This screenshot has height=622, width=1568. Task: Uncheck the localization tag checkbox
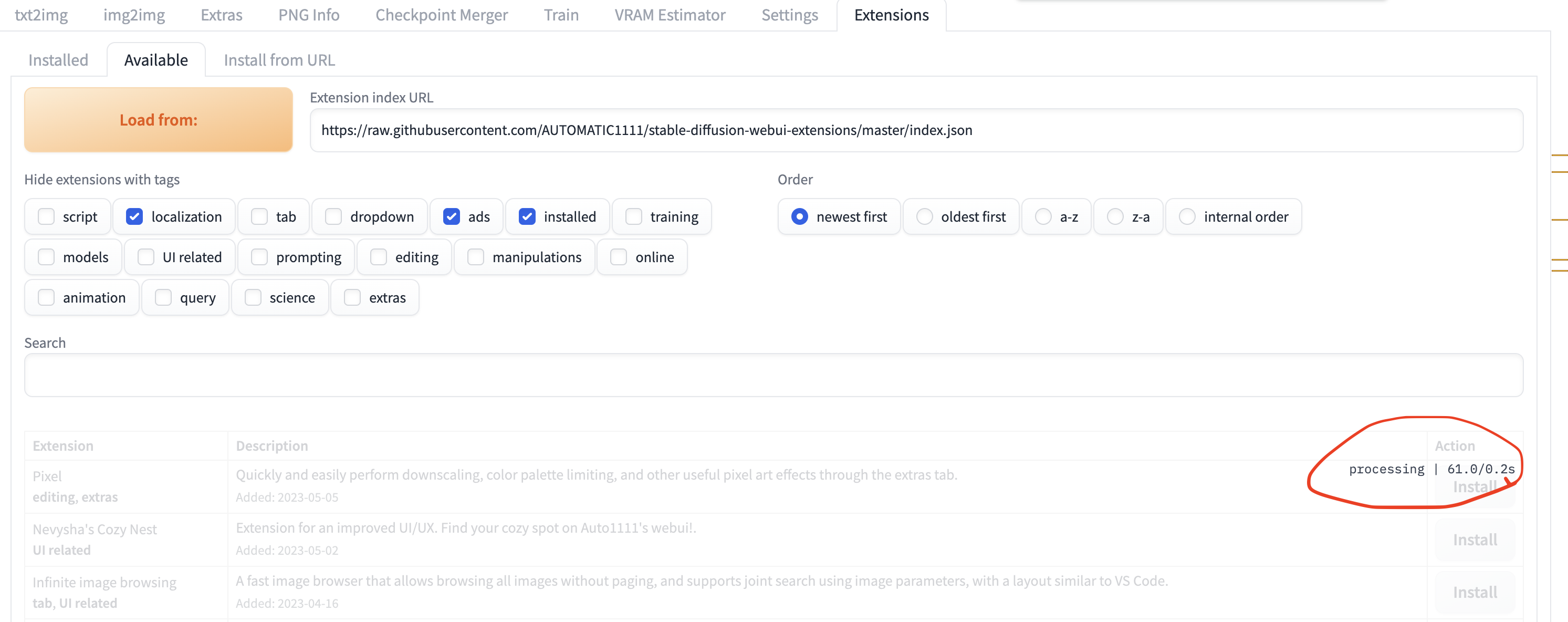134,216
